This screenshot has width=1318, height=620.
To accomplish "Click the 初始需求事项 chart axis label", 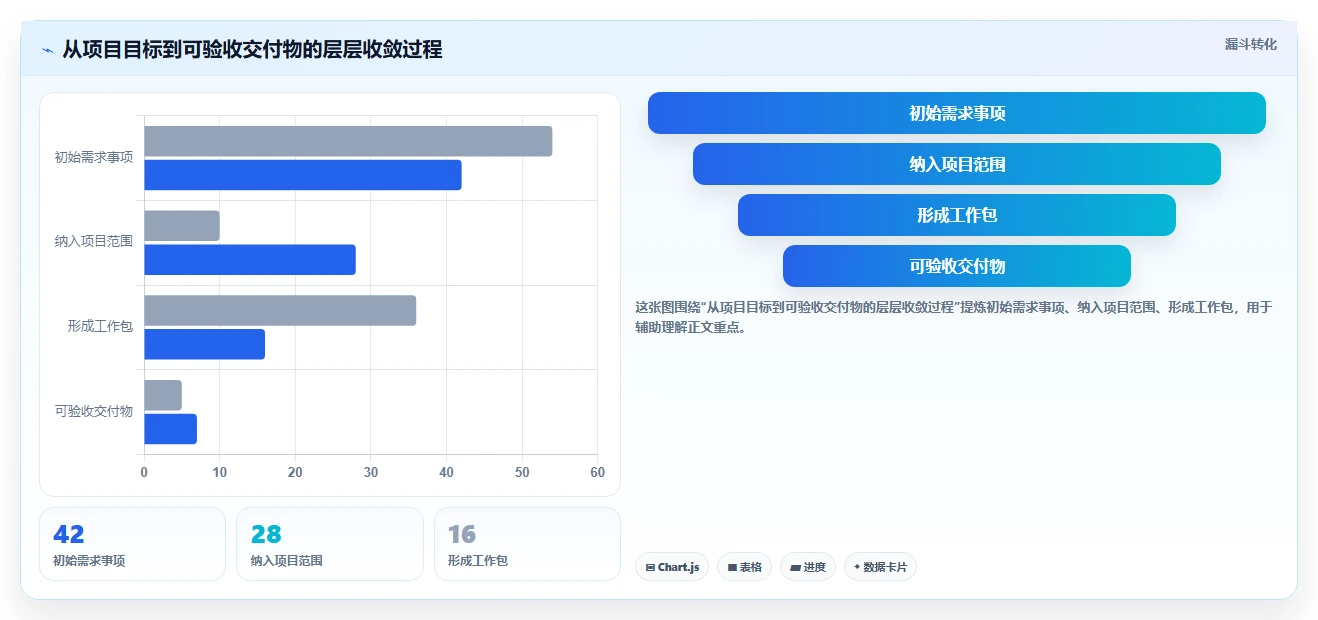I will click(94, 157).
